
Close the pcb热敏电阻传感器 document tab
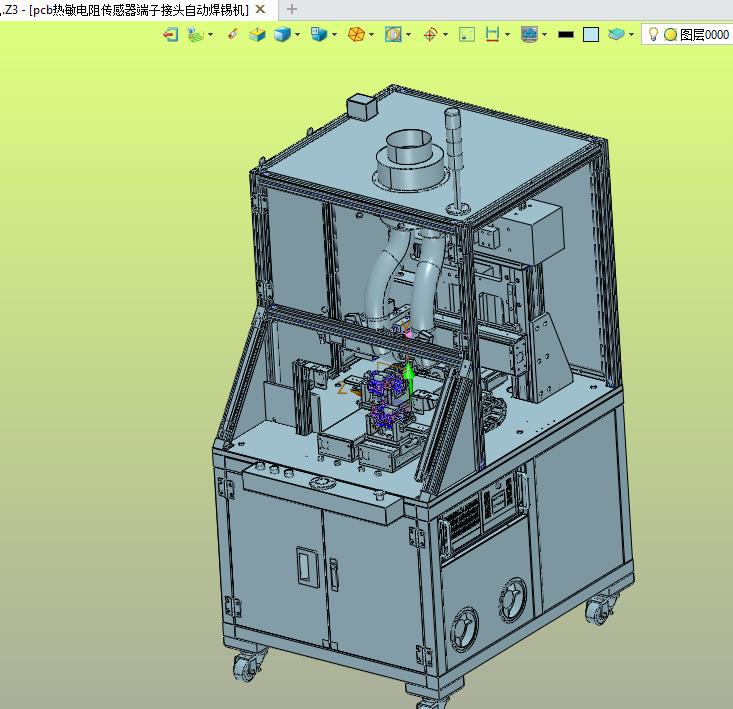point(260,9)
